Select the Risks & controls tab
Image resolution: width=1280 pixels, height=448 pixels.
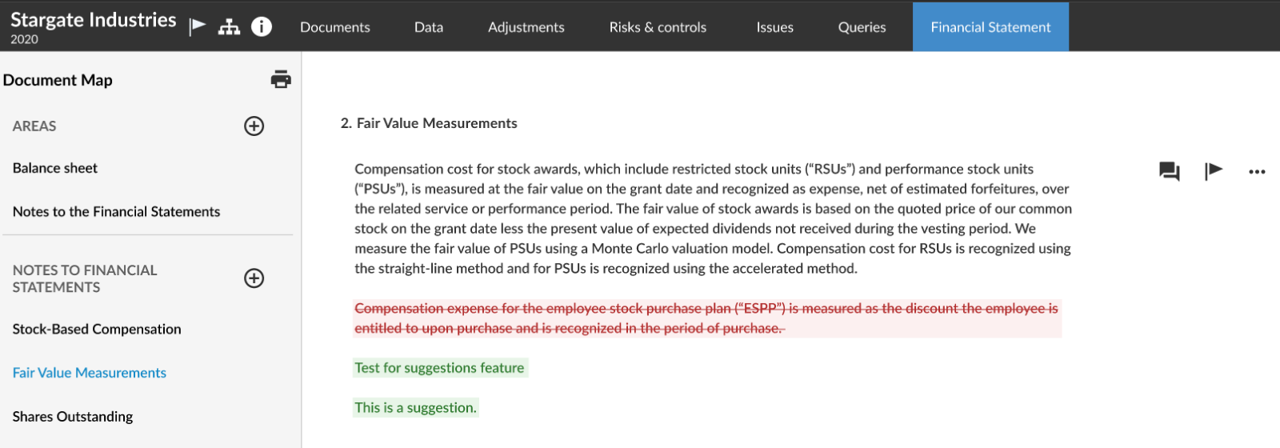click(657, 27)
